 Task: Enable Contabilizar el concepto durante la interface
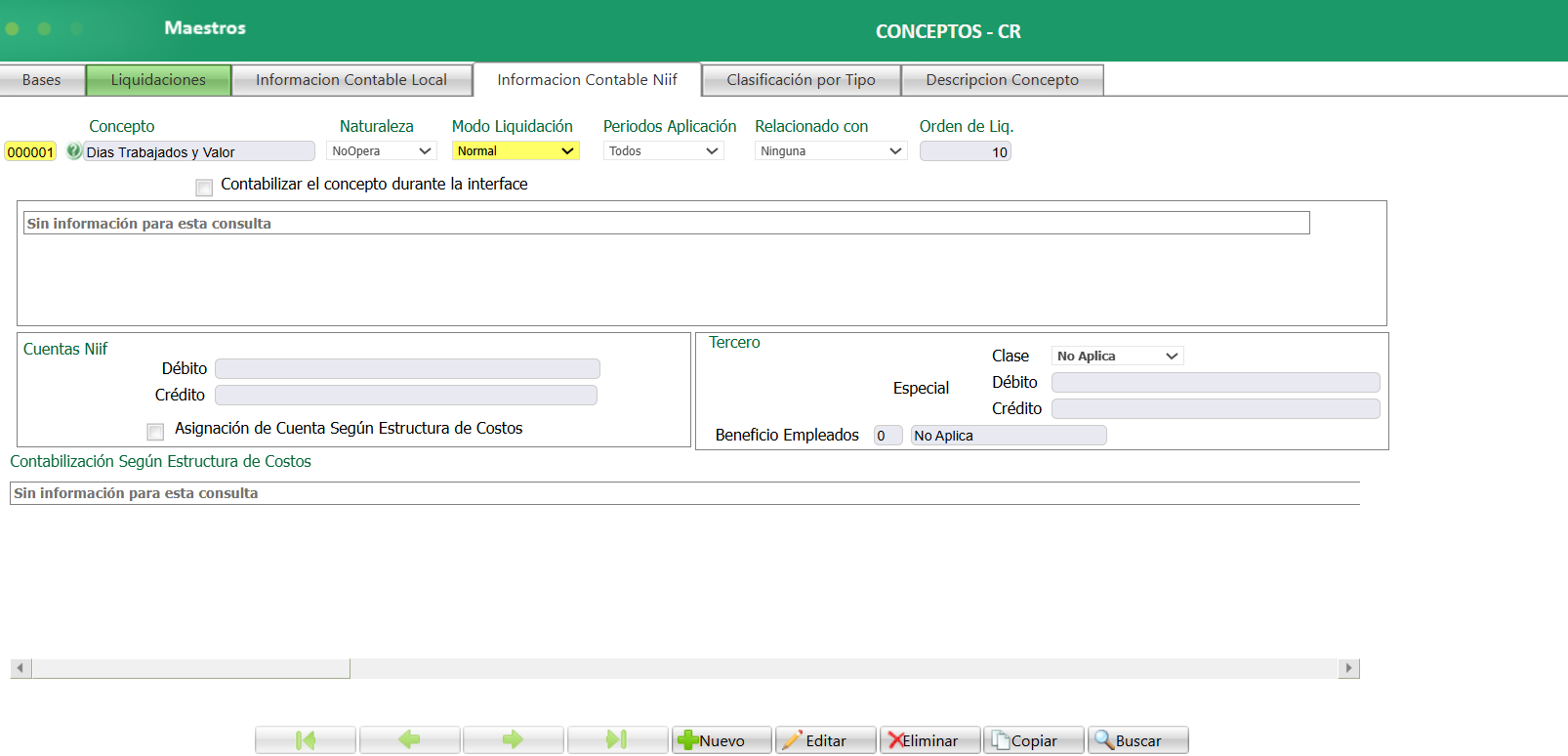204,187
